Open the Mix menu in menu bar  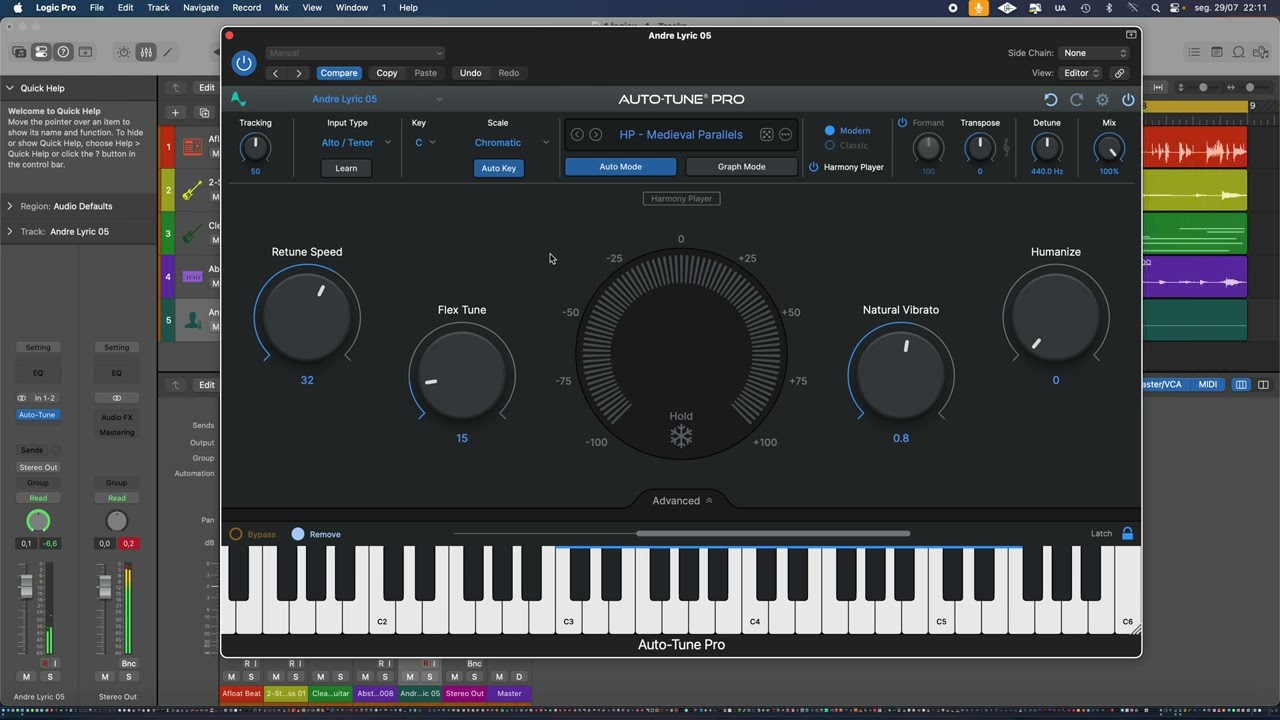pos(281,7)
